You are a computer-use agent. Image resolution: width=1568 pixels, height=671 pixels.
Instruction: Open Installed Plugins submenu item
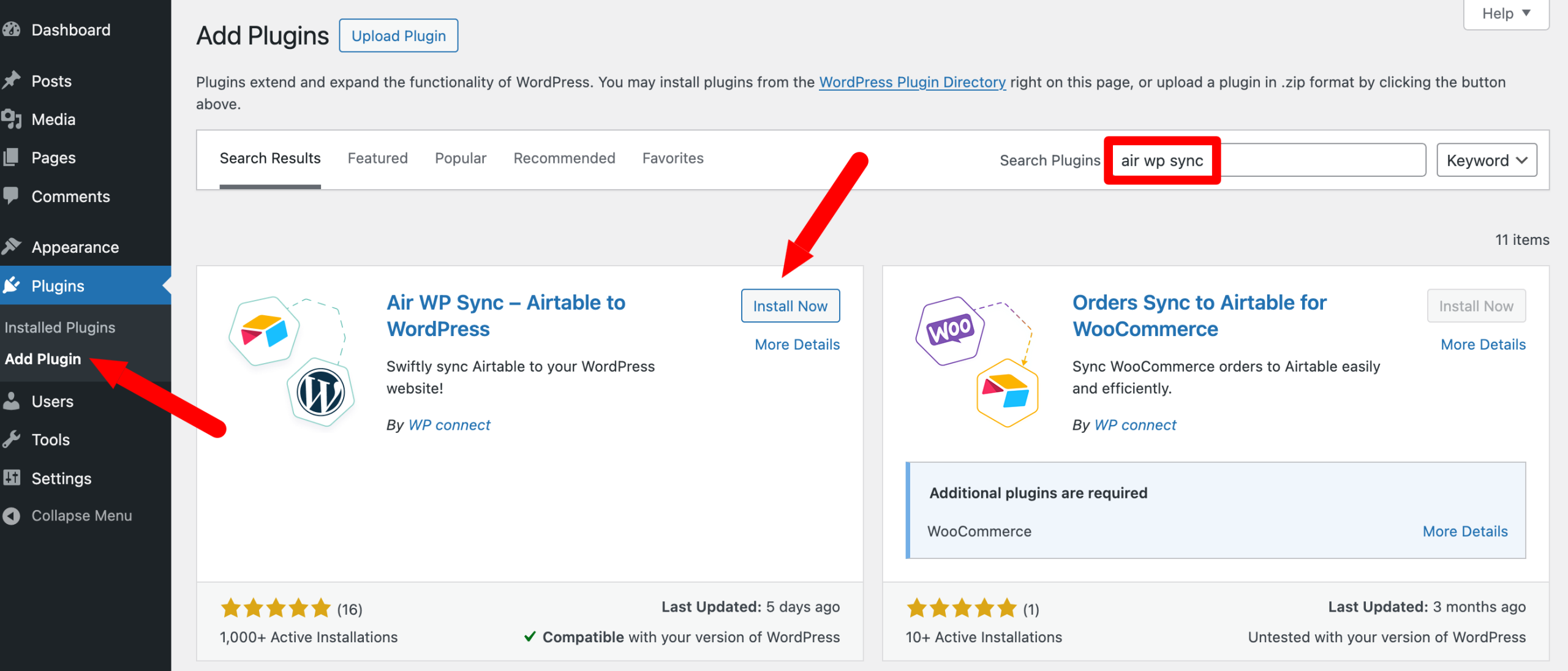coord(59,327)
